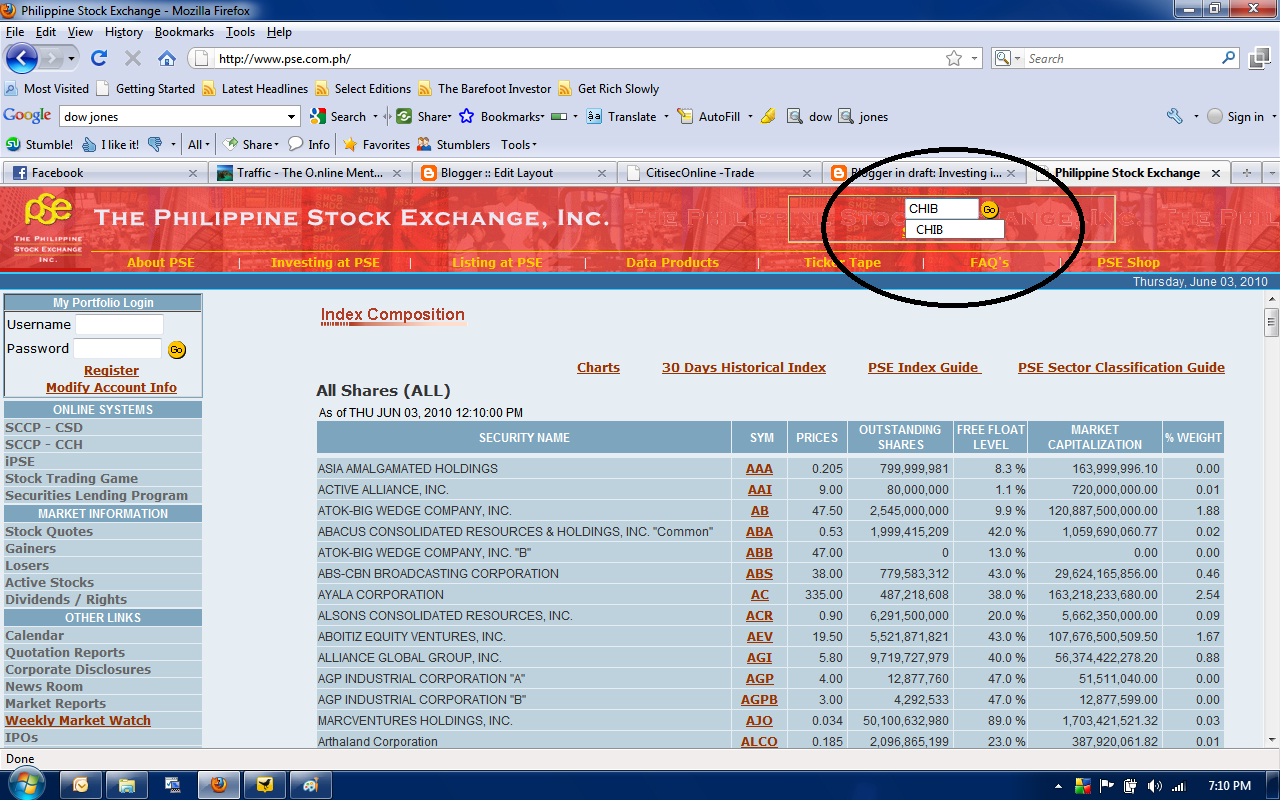Viewport: 1284px width, 808px height.
Task: Open the Gainers sidebar link
Action: coord(30,548)
